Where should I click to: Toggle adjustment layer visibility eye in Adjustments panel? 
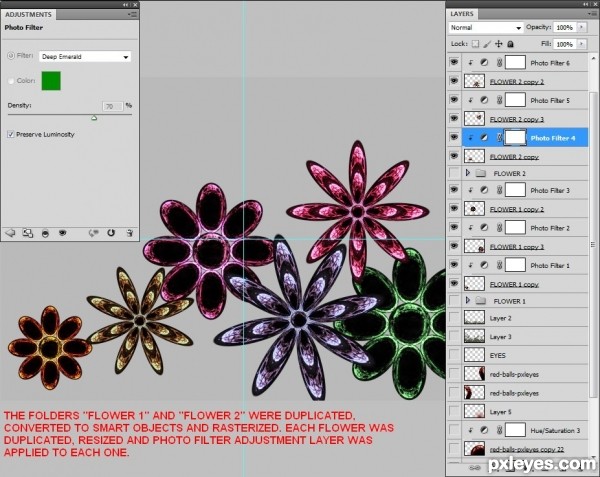(x=62, y=233)
